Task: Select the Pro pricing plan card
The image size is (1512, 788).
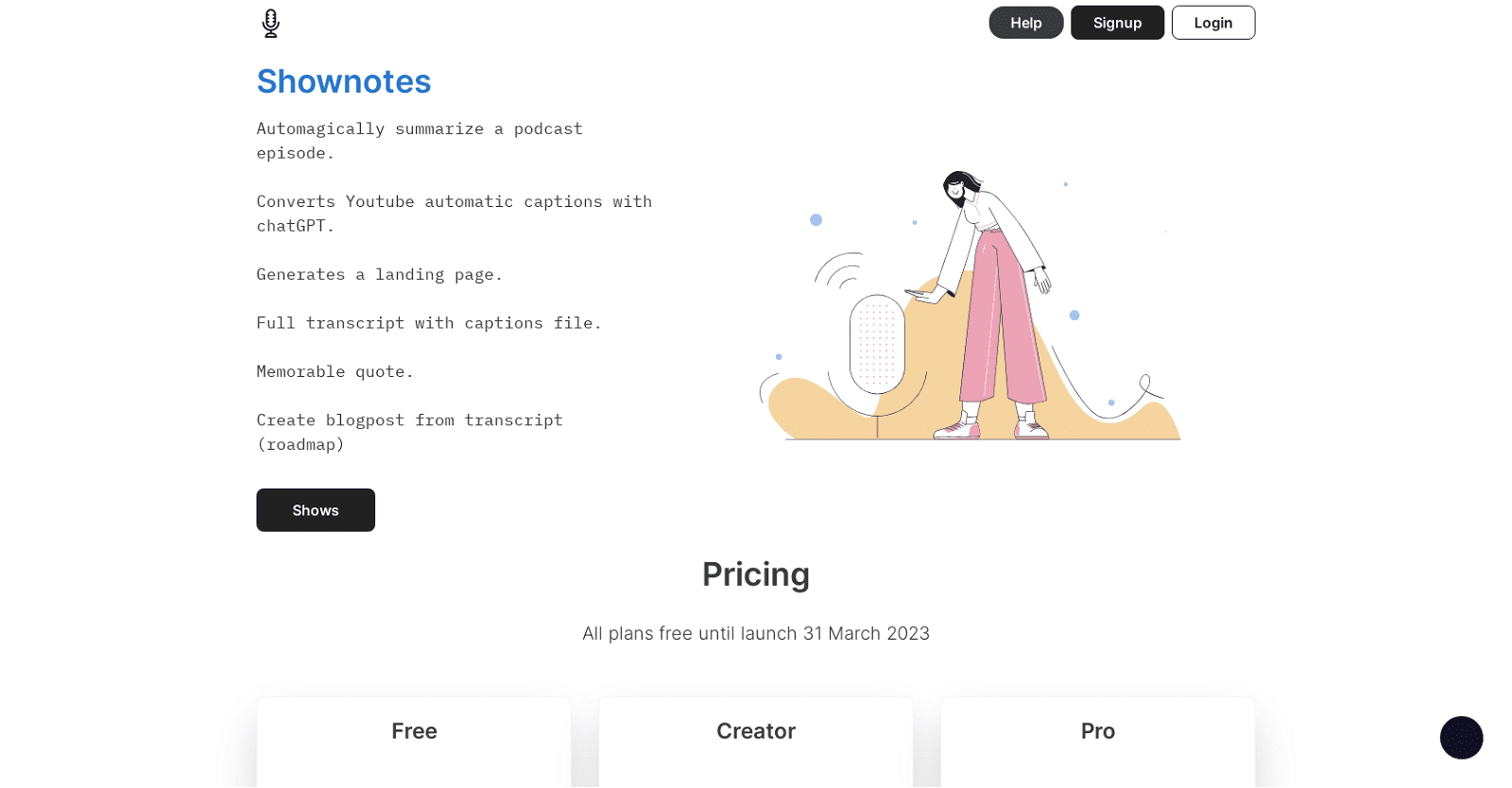Action: (1096, 742)
